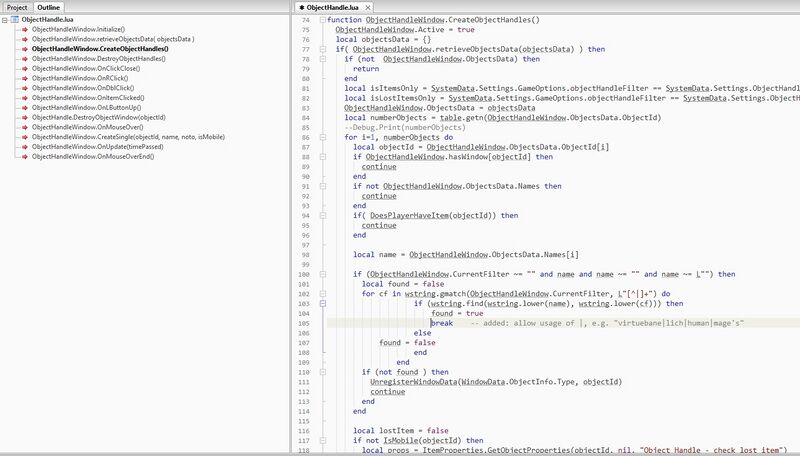Jump to ObjectHandleWindow.OnMouseOverEnd() in outline
Viewport: 800px width, 456px height.
tap(93, 157)
